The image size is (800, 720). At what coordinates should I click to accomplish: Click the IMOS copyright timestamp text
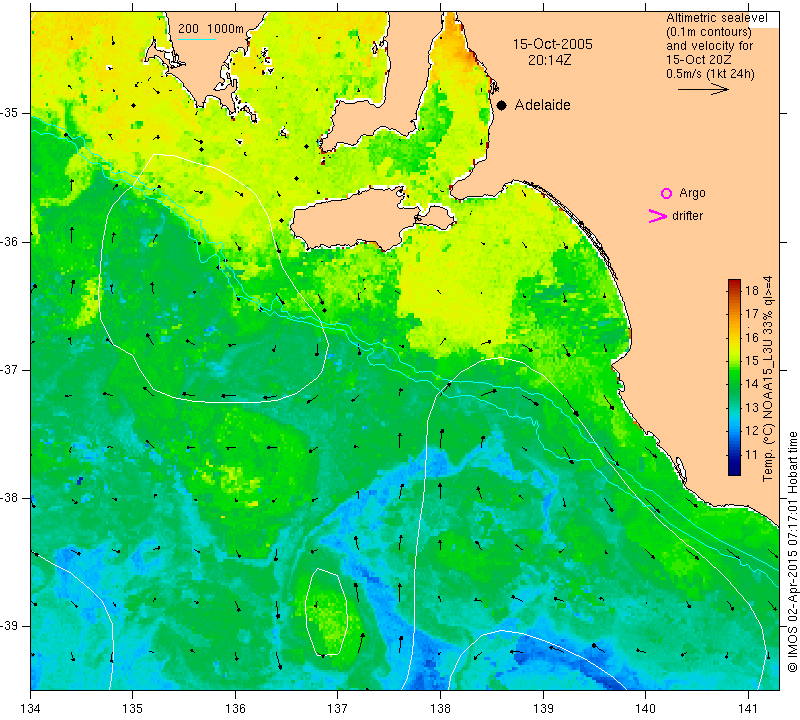[x=792, y=552]
